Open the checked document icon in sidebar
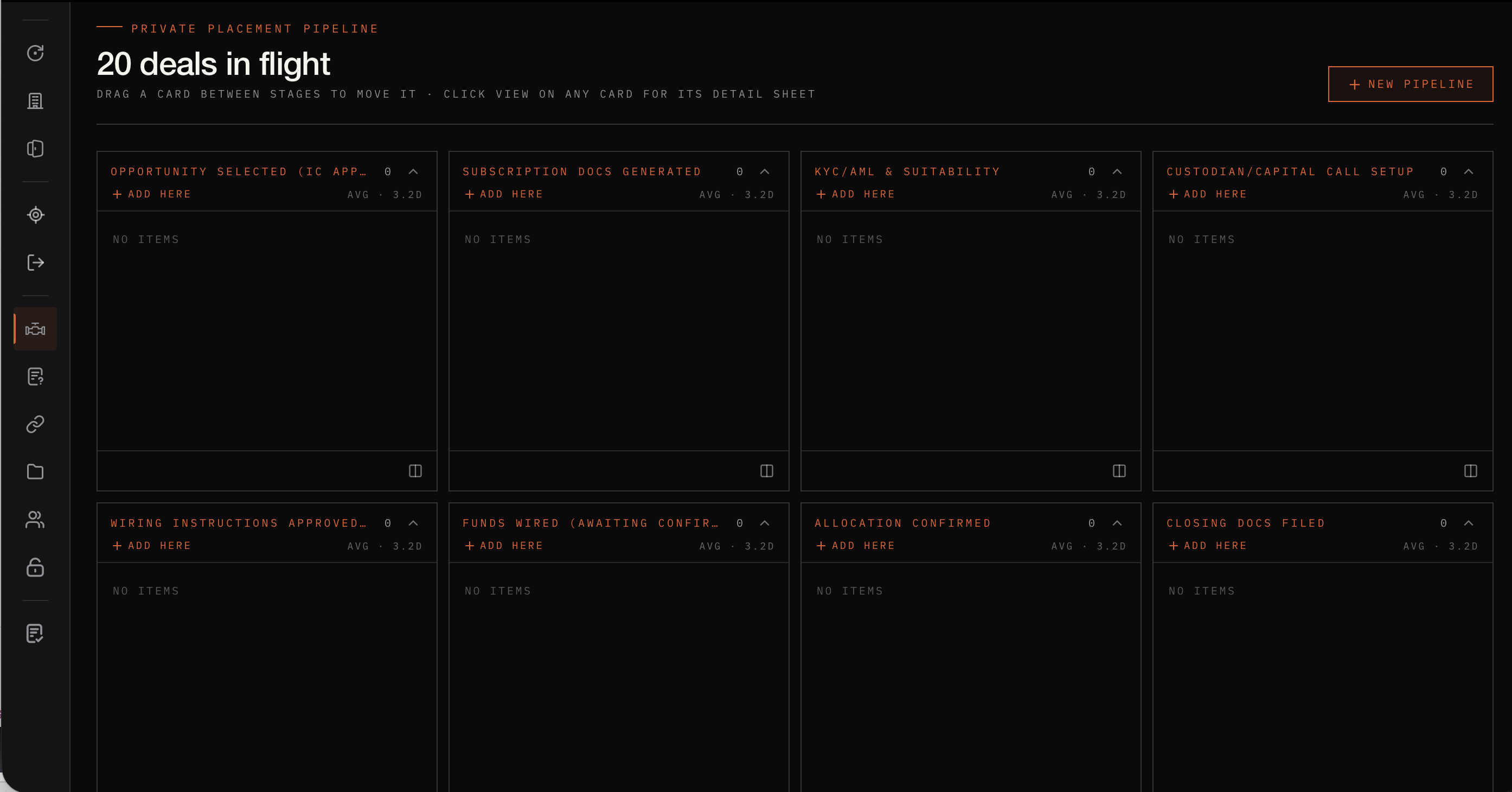 (x=35, y=634)
